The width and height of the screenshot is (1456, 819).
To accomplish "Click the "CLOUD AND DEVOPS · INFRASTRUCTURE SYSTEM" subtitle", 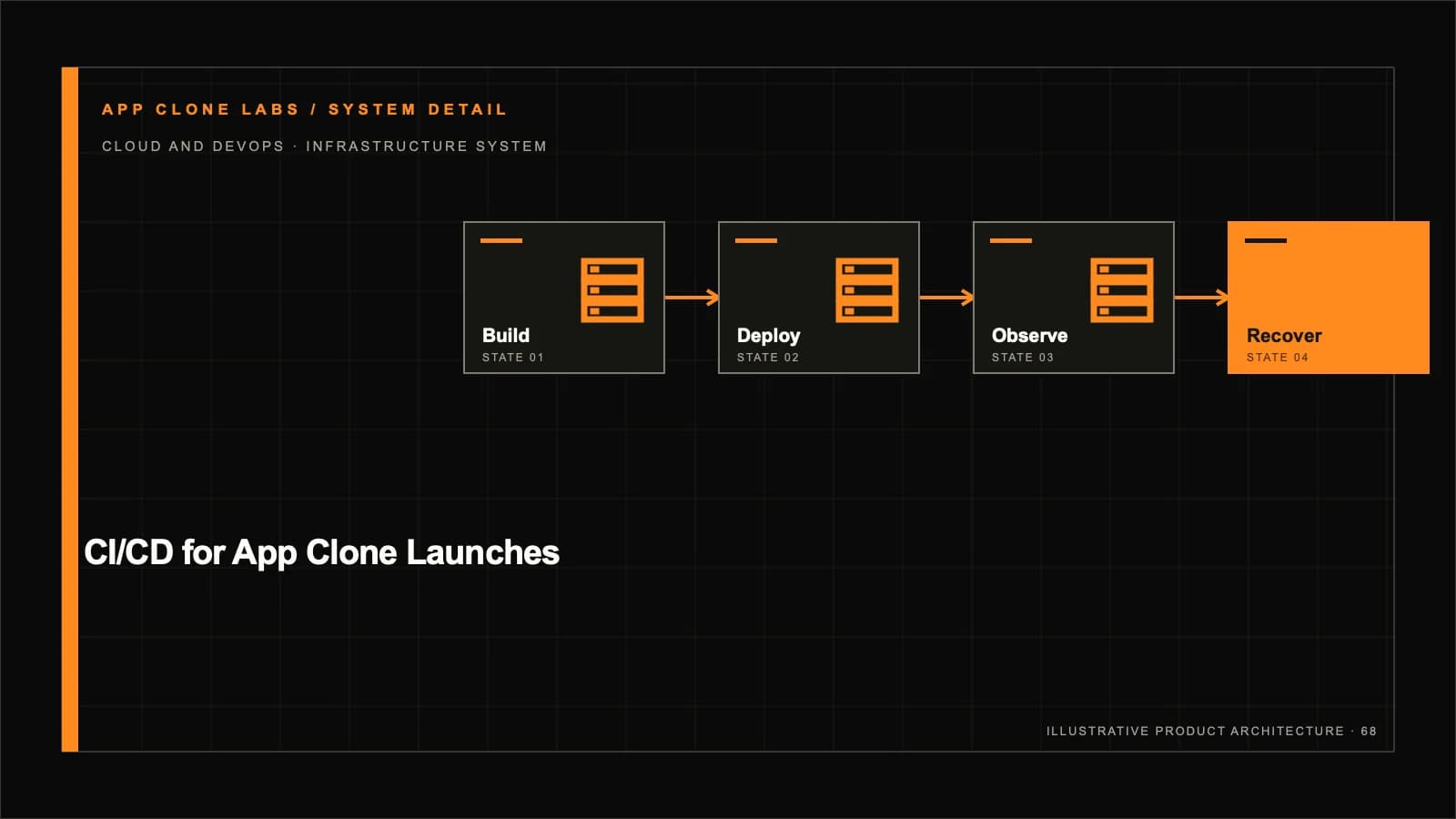I will (x=324, y=146).
